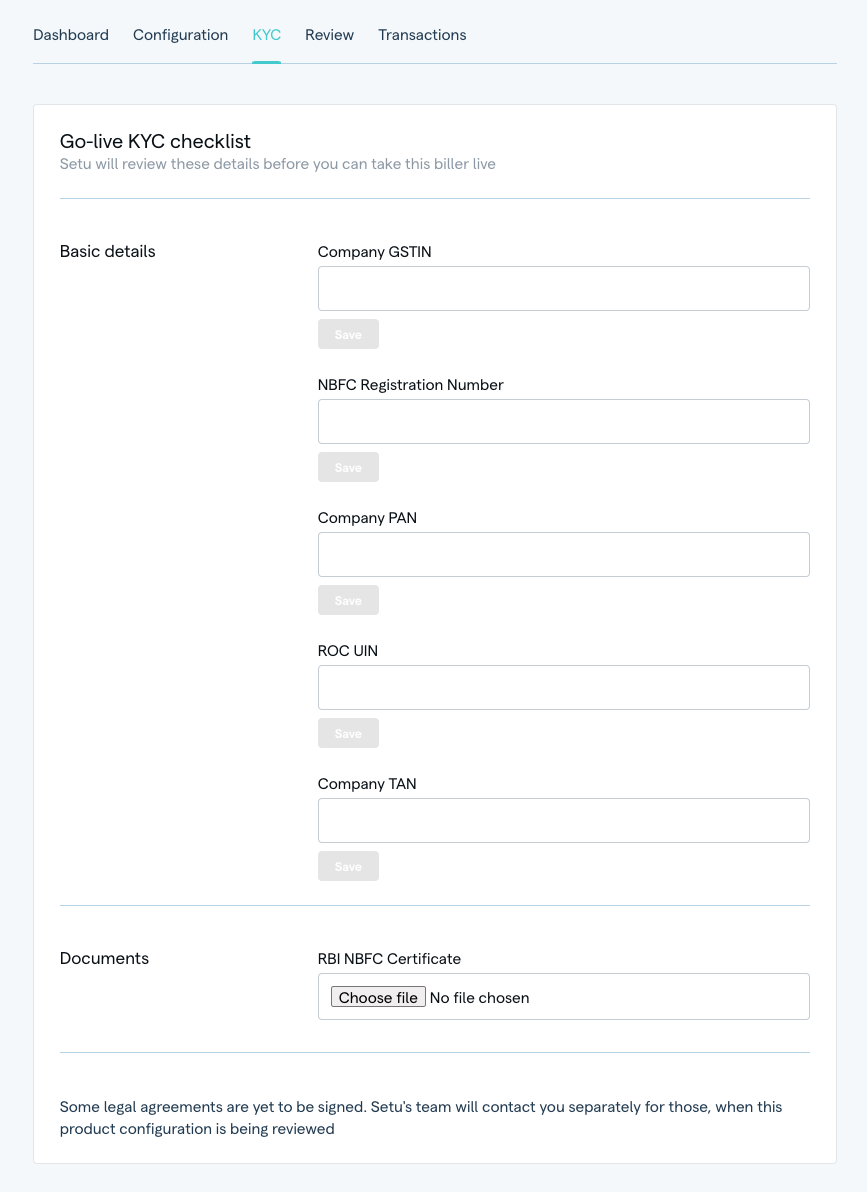Select the ROC UIN input field

click(x=563, y=687)
